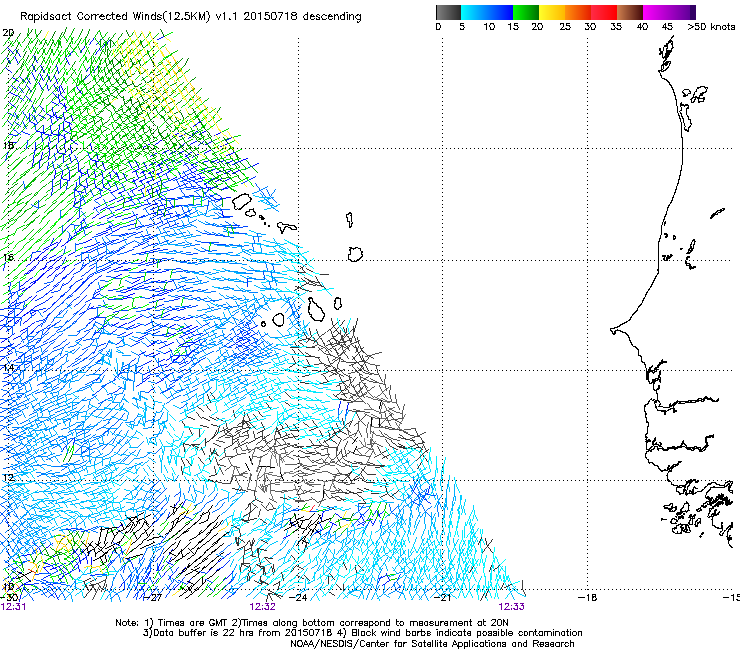Click the dark purple 45-50 knots legend swatch
This screenshot has width=740, height=650.
tap(682, 12)
